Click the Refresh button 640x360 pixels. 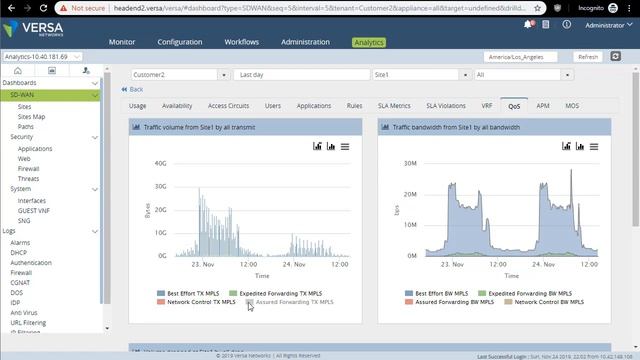[588, 57]
